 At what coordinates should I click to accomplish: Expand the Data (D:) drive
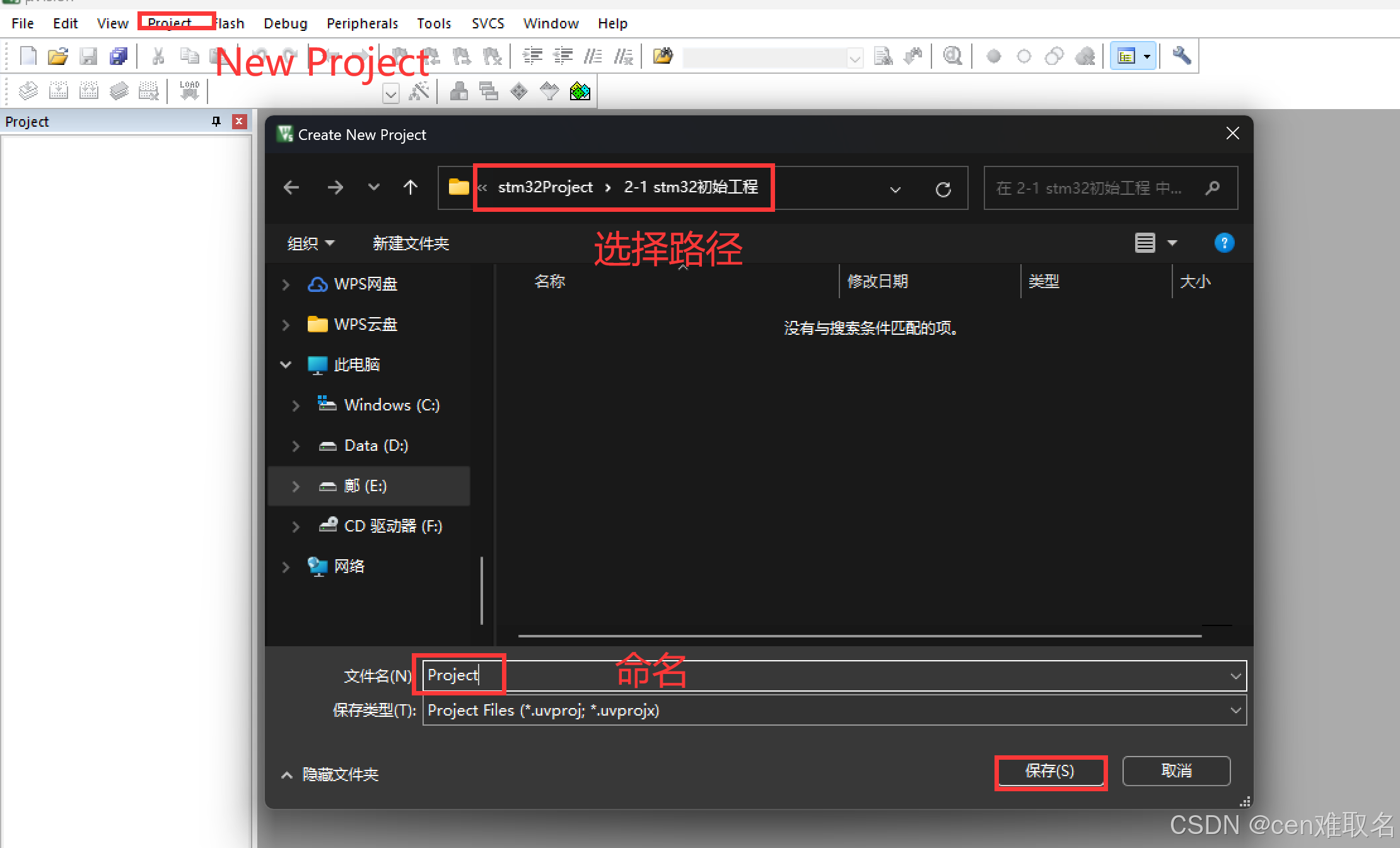pyautogui.click(x=296, y=446)
